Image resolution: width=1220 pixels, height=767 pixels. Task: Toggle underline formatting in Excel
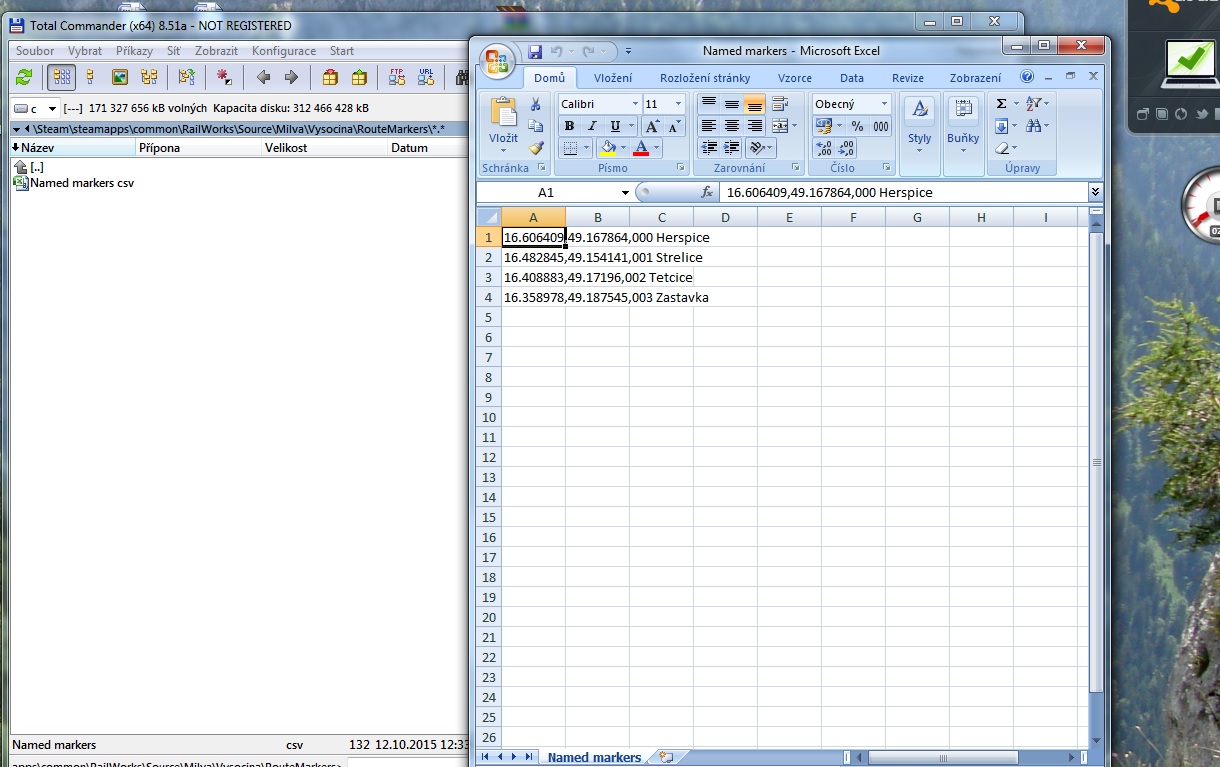coord(615,126)
